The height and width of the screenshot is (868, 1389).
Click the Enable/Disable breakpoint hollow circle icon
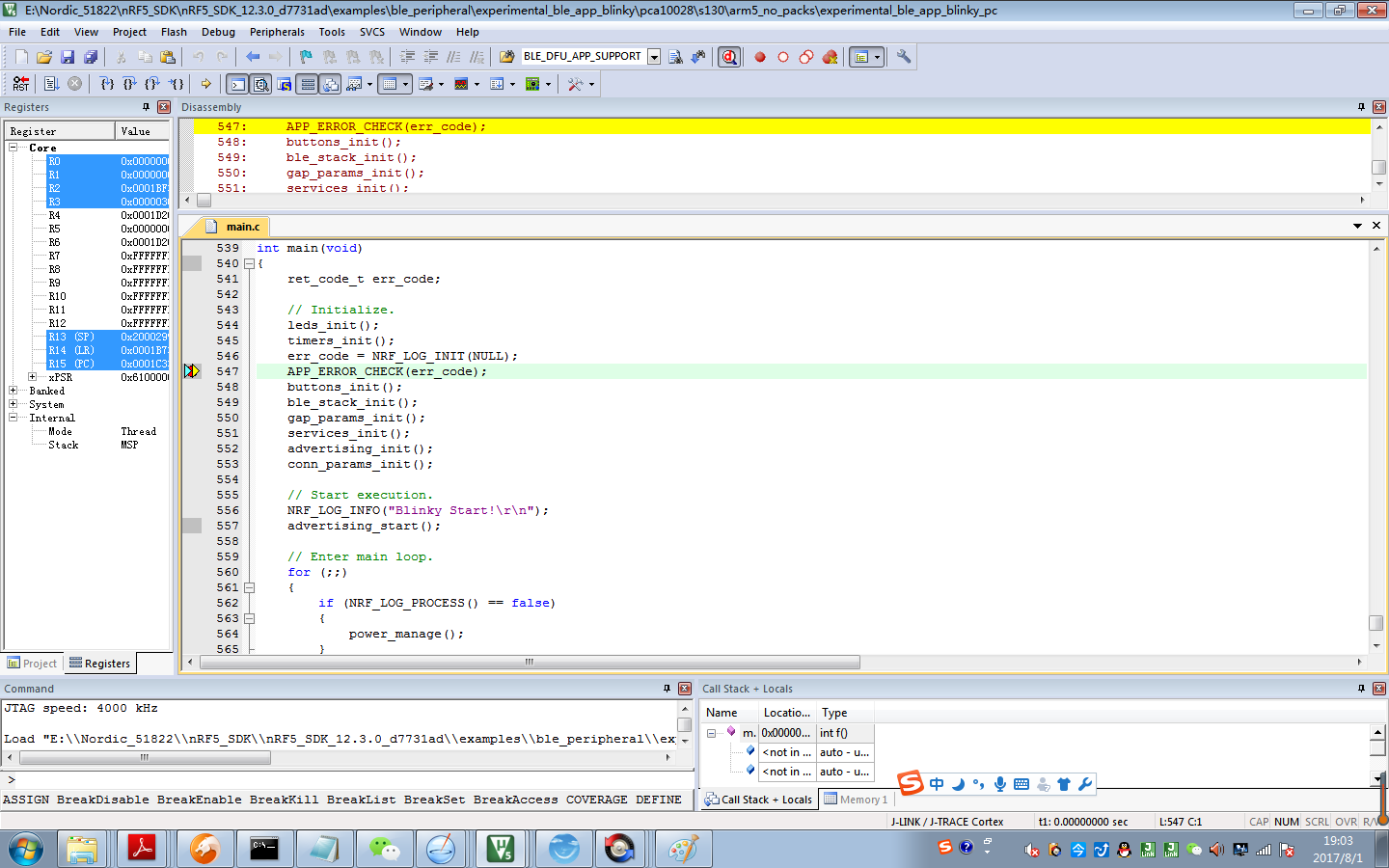click(783, 57)
